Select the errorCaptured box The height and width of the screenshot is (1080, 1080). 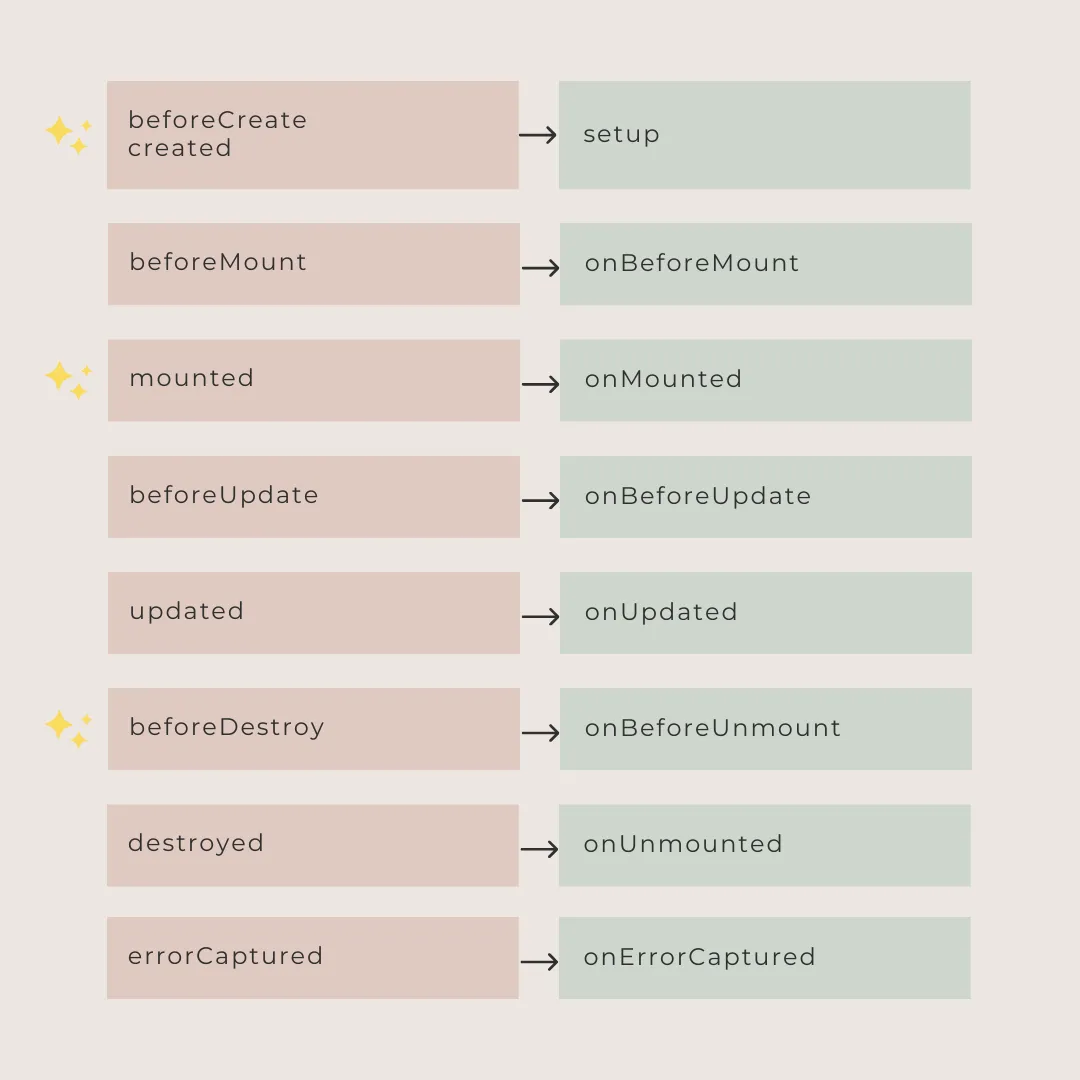(x=313, y=958)
